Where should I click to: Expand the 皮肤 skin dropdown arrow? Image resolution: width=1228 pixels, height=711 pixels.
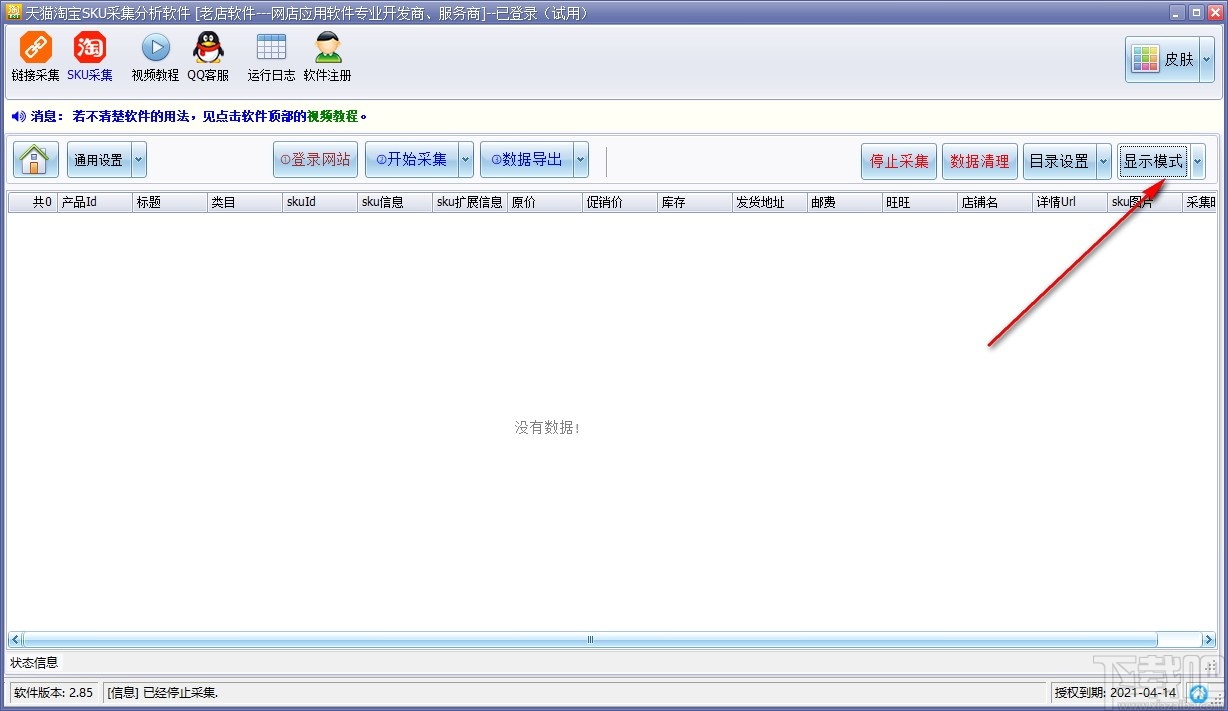click(x=1206, y=60)
